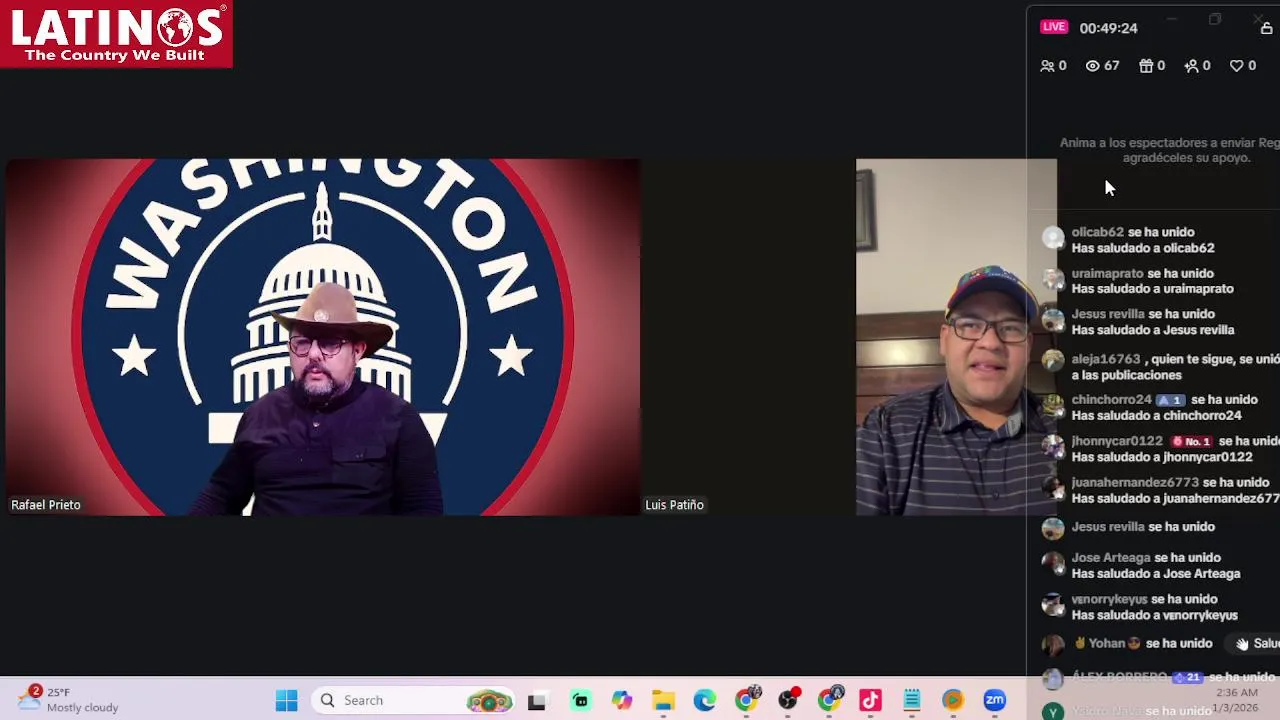This screenshot has height=720, width=1280.
Task: Click the 'Anima a los espectadores' notice text
Action: tap(1170, 150)
